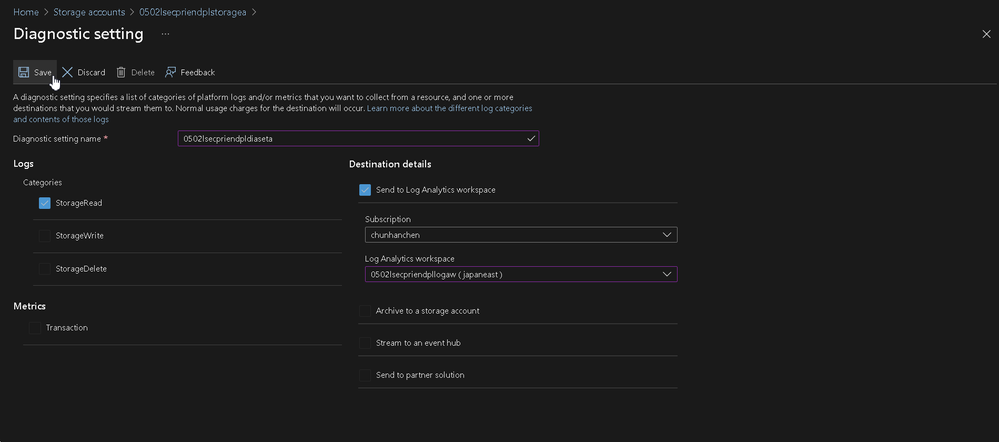The height and width of the screenshot is (442, 999).
Task: Click the Feedback person icon
Action: click(x=170, y=72)
